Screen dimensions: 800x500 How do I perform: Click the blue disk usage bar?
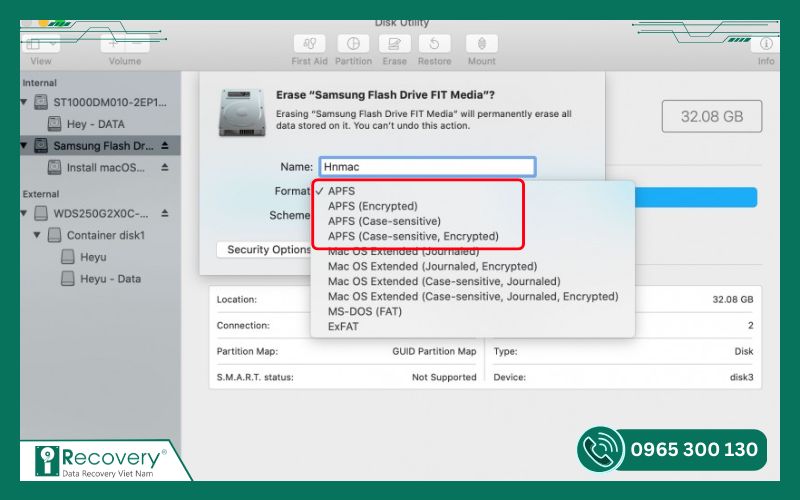point(696,197)
